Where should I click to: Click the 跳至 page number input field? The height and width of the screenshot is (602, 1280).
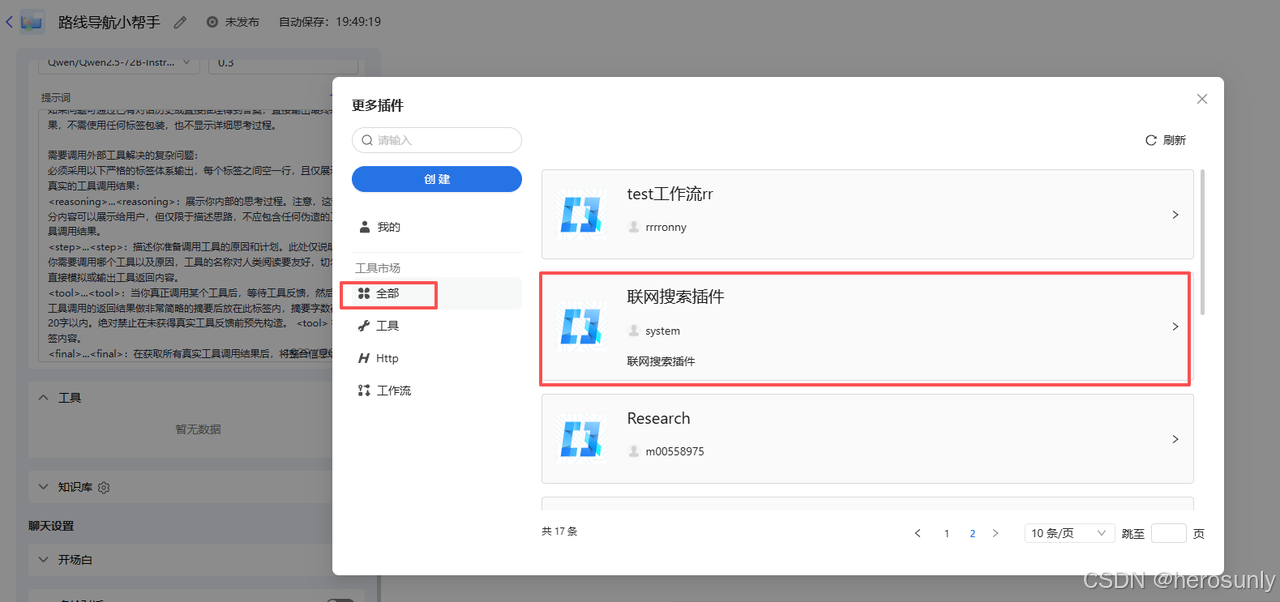pyautogui.click(x=1168, y=533)
